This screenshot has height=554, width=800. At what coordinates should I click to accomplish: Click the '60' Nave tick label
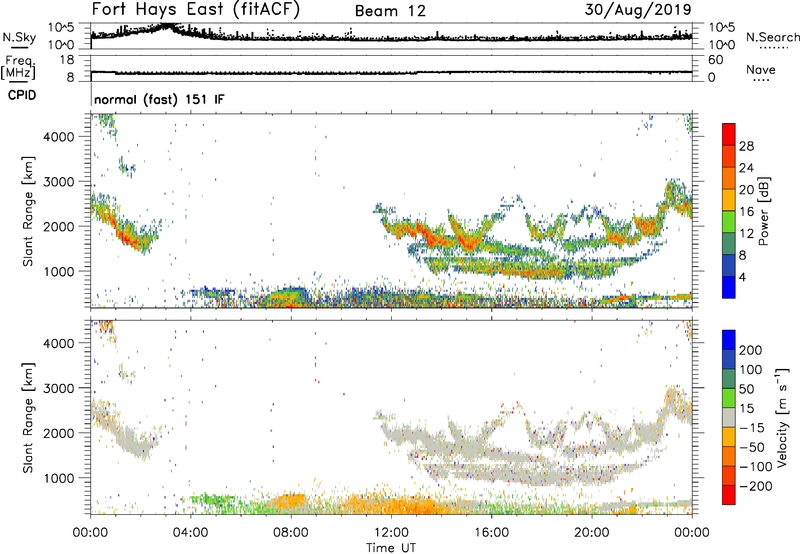click(715, 60)
